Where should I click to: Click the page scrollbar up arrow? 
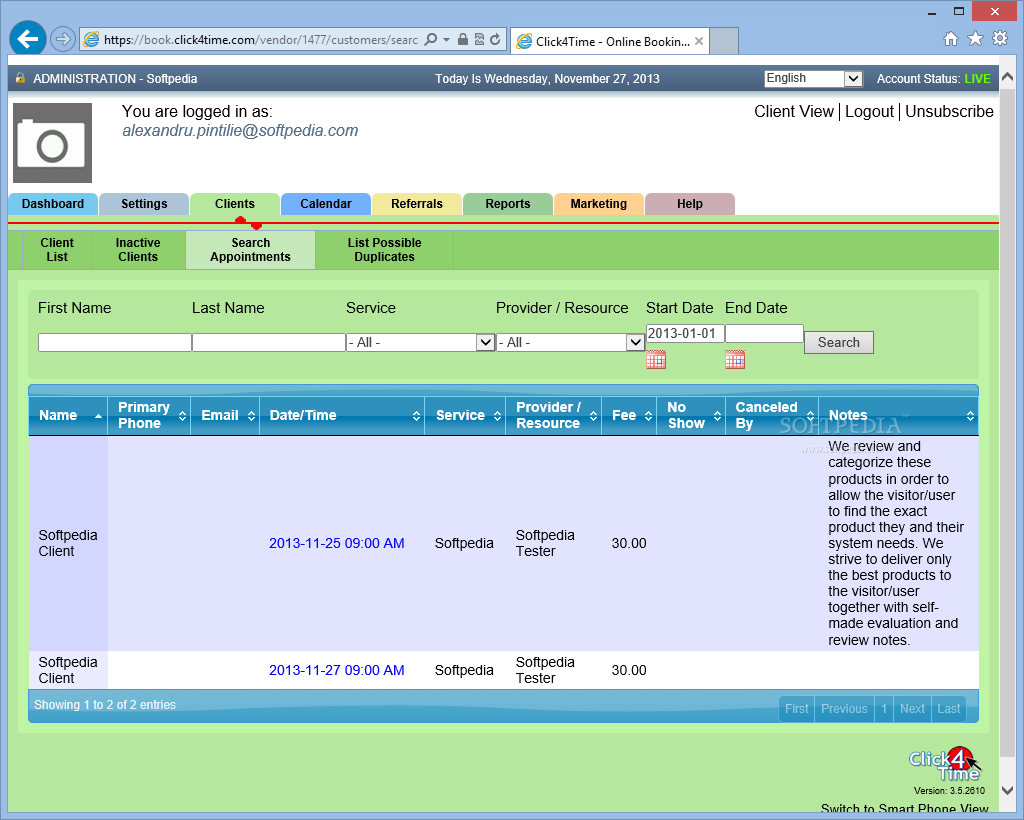[x=1008, y=75]
